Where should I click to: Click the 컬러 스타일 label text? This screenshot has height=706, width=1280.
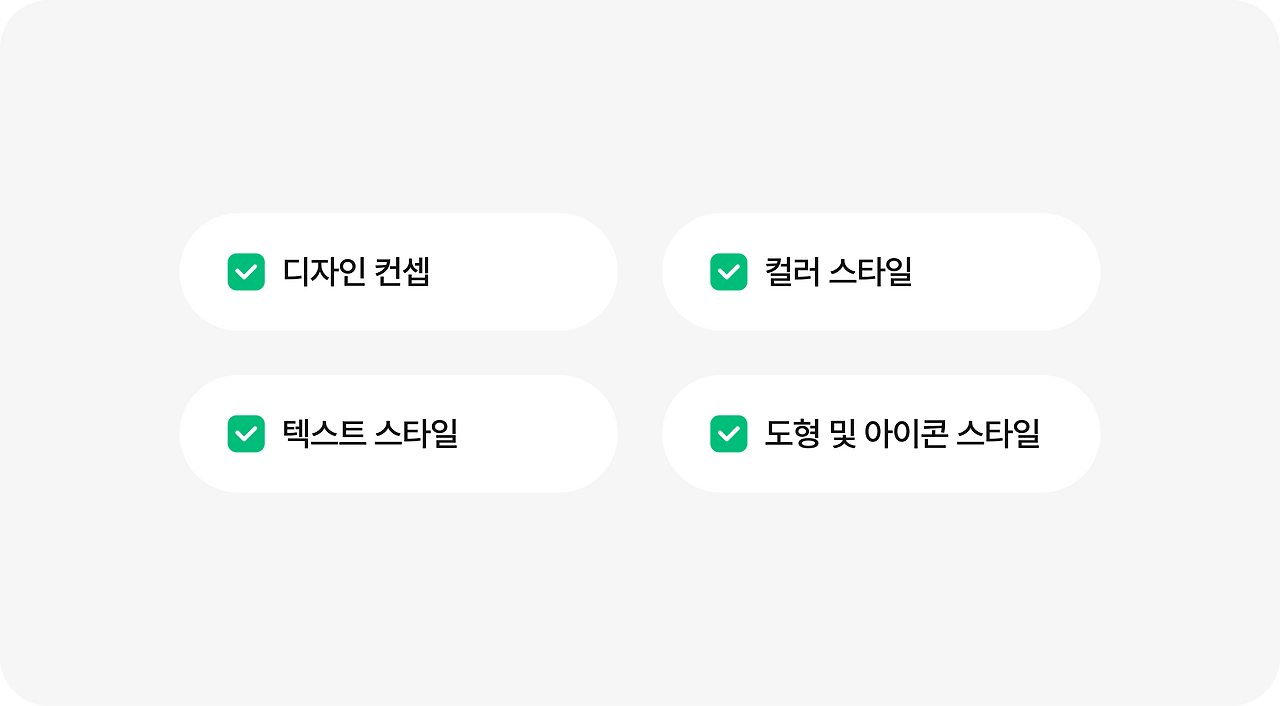coord(838,272)
